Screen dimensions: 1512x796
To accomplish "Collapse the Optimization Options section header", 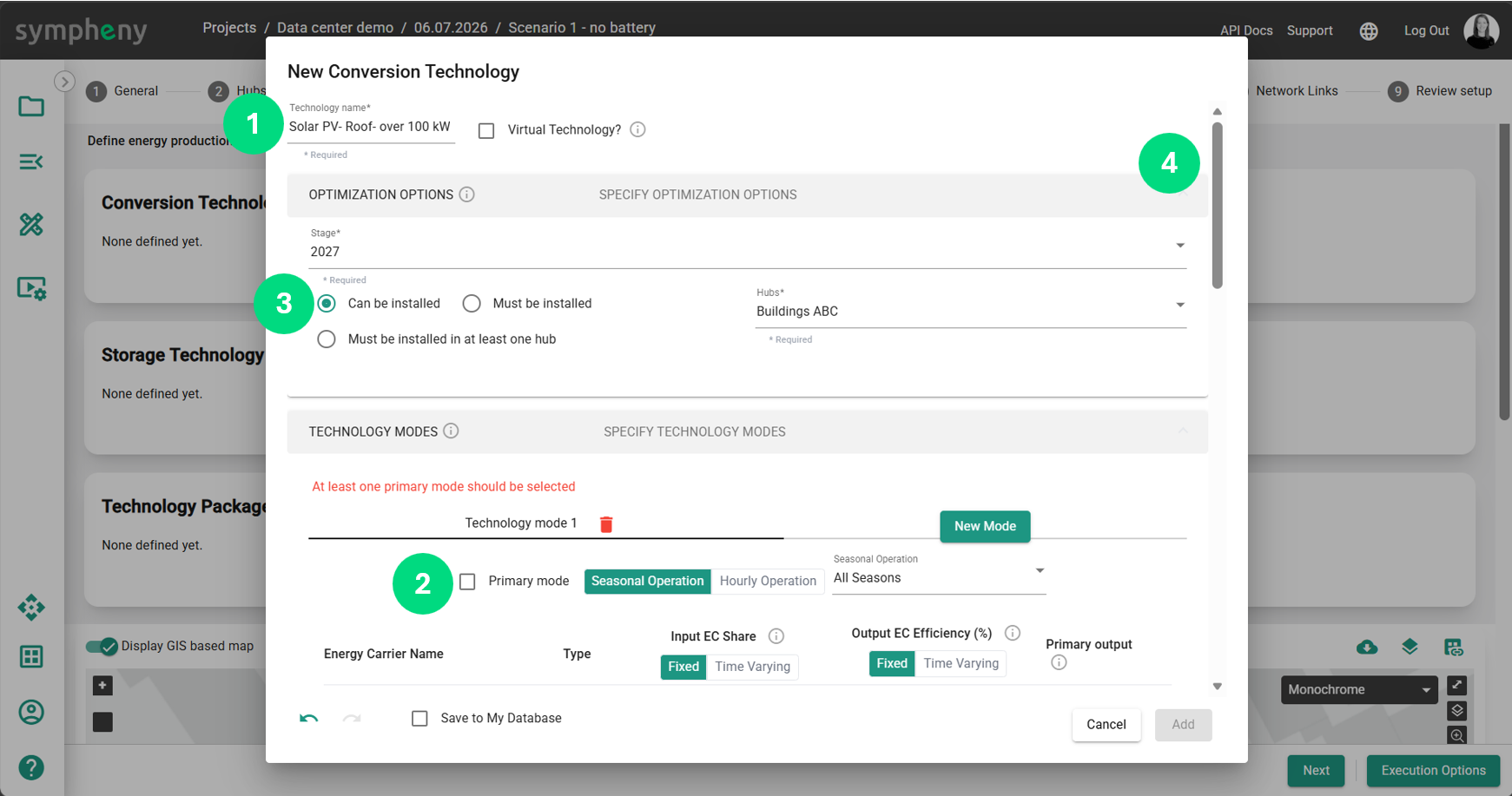I will [x=748, y=194].
